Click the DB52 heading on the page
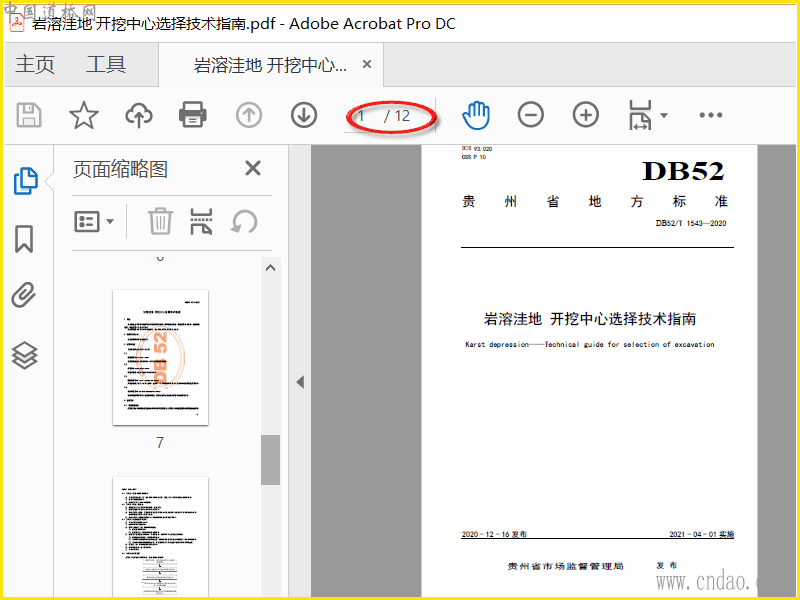 (x=683, y=171)
